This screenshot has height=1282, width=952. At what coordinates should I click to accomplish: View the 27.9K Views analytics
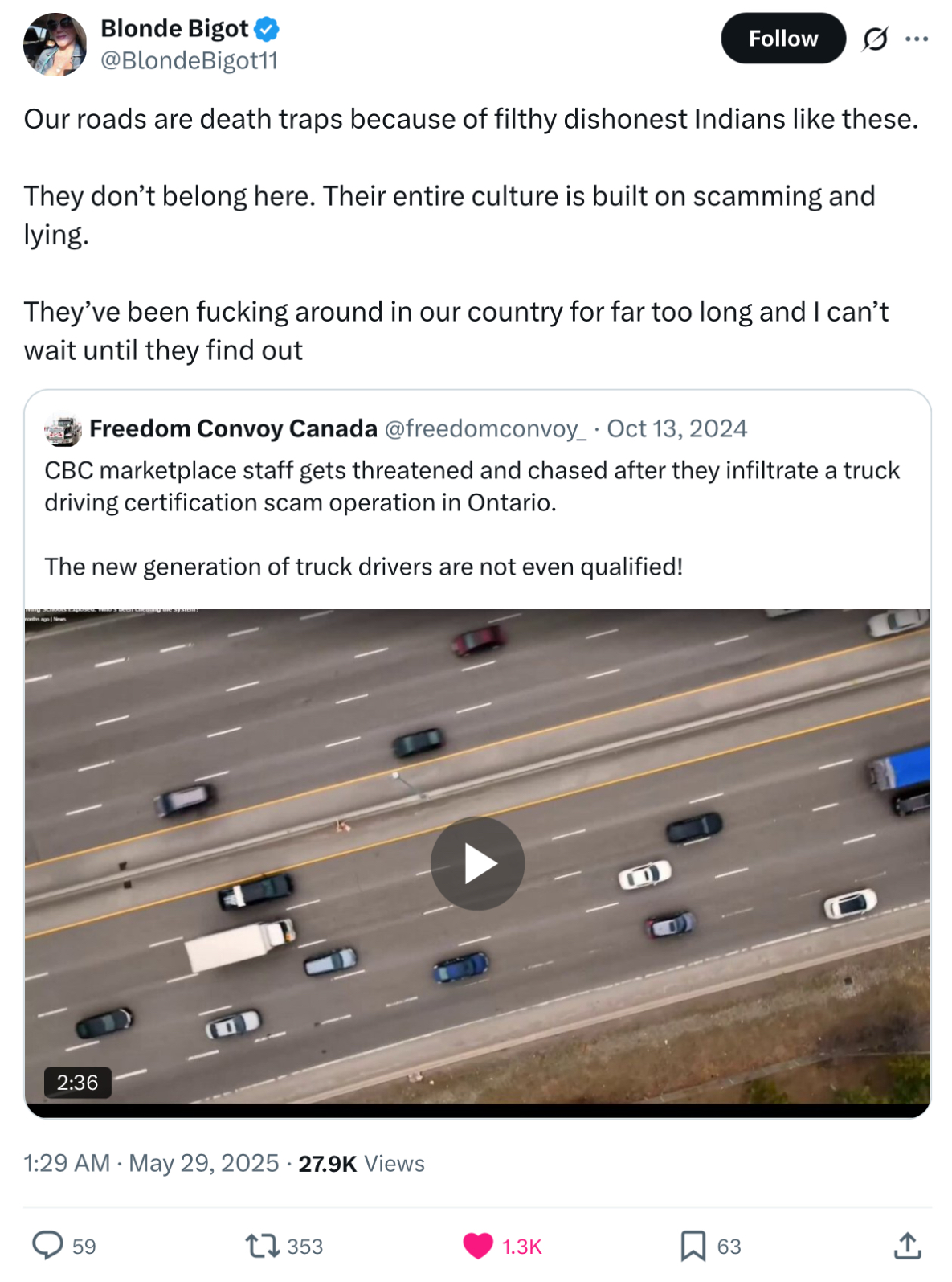click(362, 1163)
